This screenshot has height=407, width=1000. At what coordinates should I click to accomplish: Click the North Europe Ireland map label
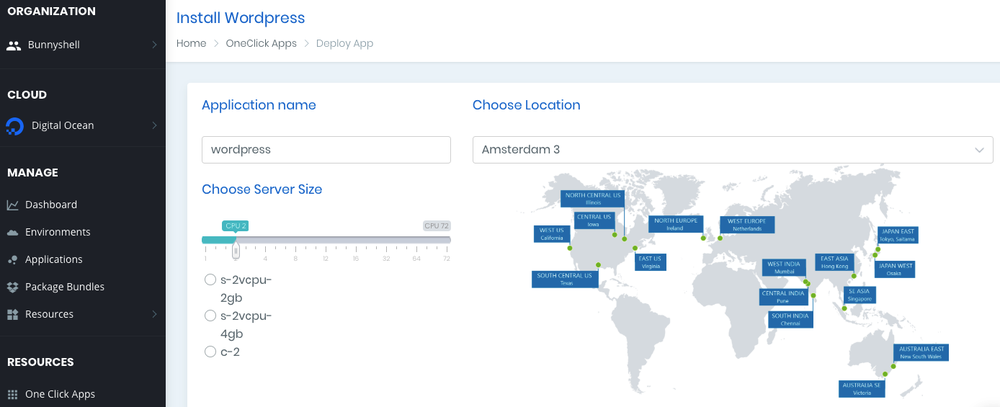tap(676, 224)
